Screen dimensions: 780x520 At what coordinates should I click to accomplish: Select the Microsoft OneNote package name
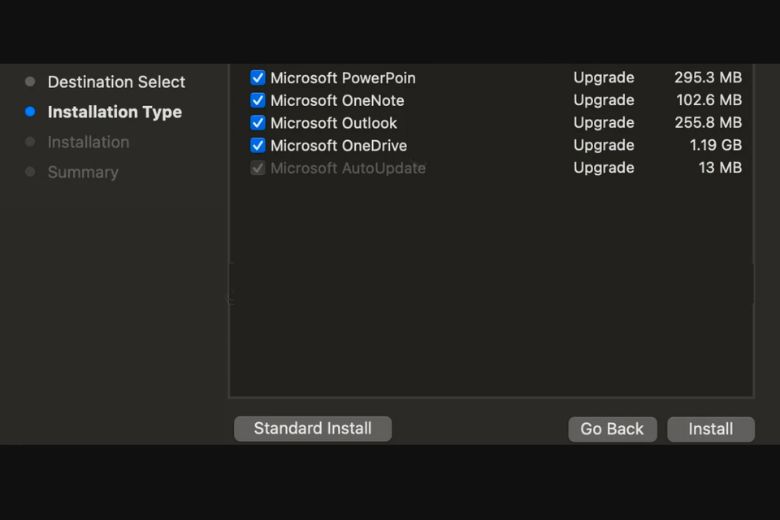337,101
